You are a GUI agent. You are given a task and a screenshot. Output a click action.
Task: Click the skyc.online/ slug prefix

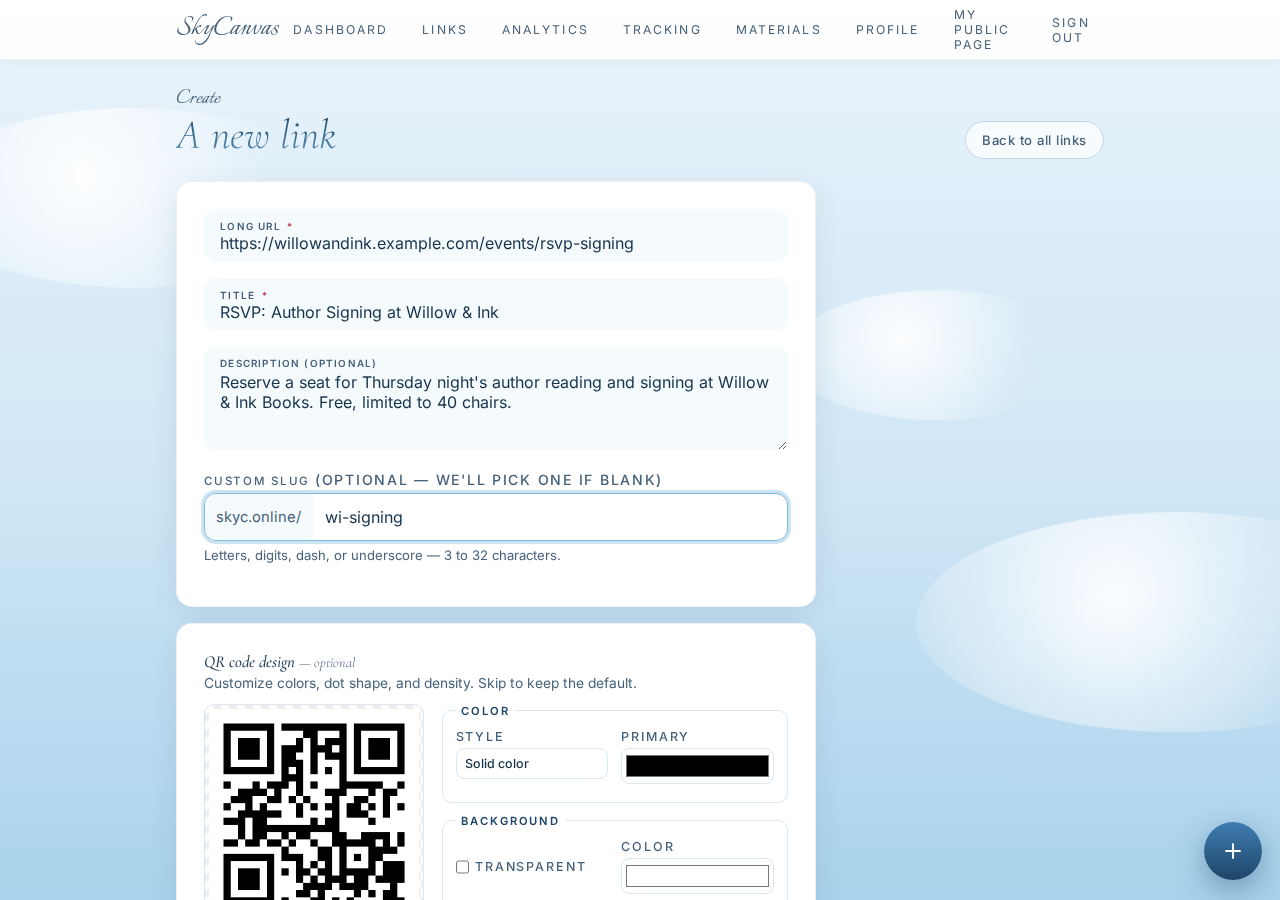(x=259, y=517)
